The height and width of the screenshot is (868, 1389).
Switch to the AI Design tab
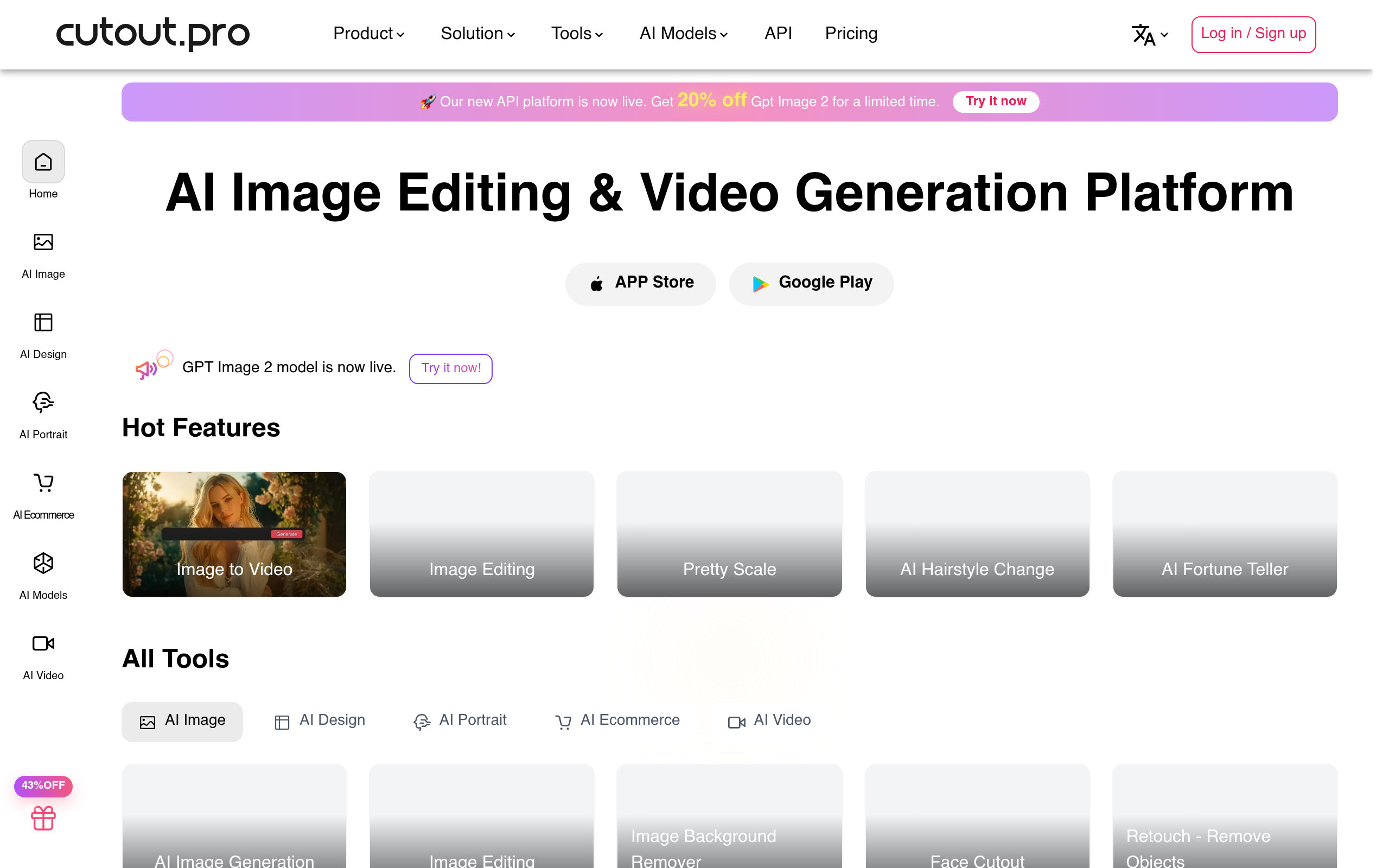pos(320,721)
